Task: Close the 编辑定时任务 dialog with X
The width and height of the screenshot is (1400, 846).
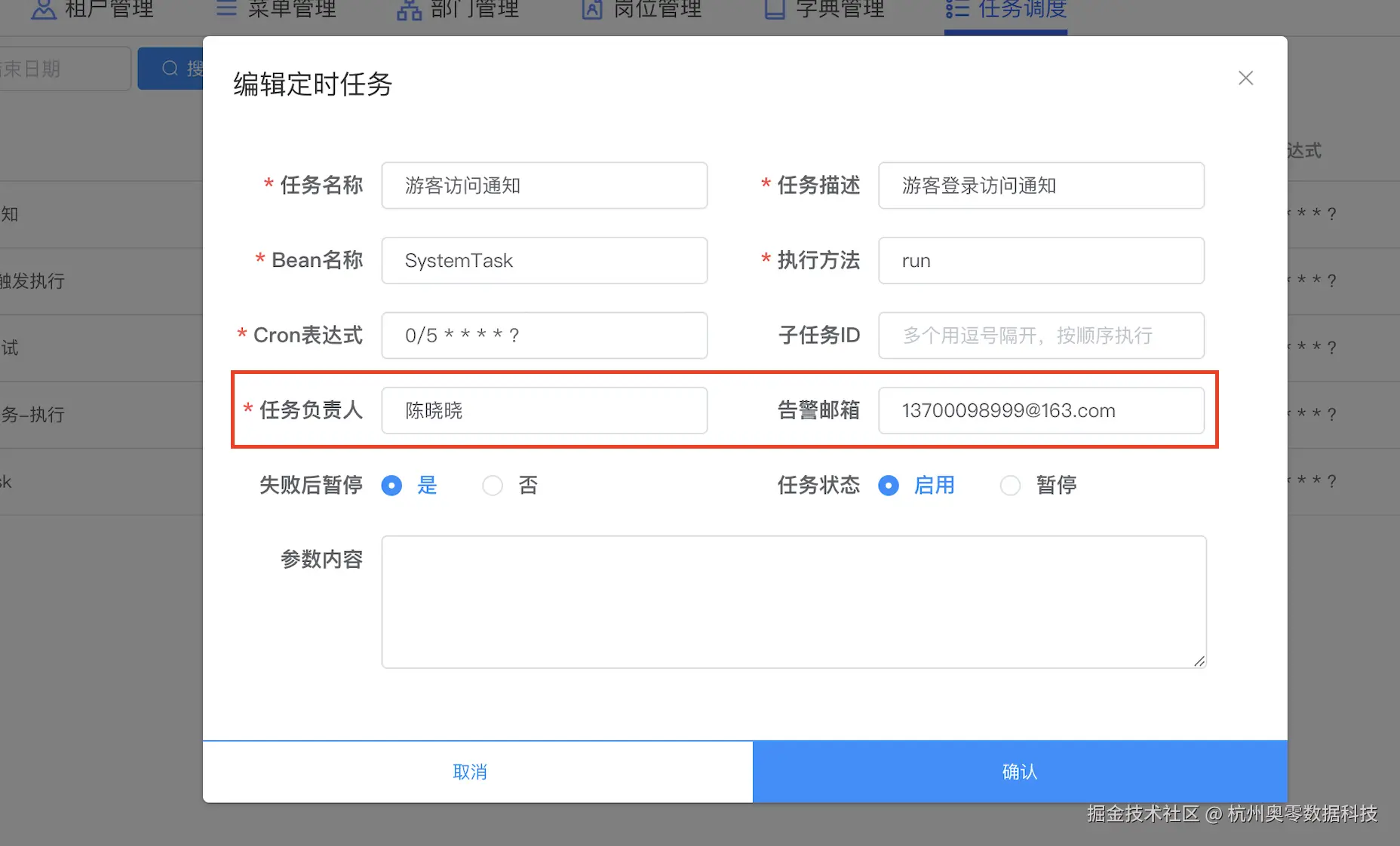Action: [x=1245, y=78]
